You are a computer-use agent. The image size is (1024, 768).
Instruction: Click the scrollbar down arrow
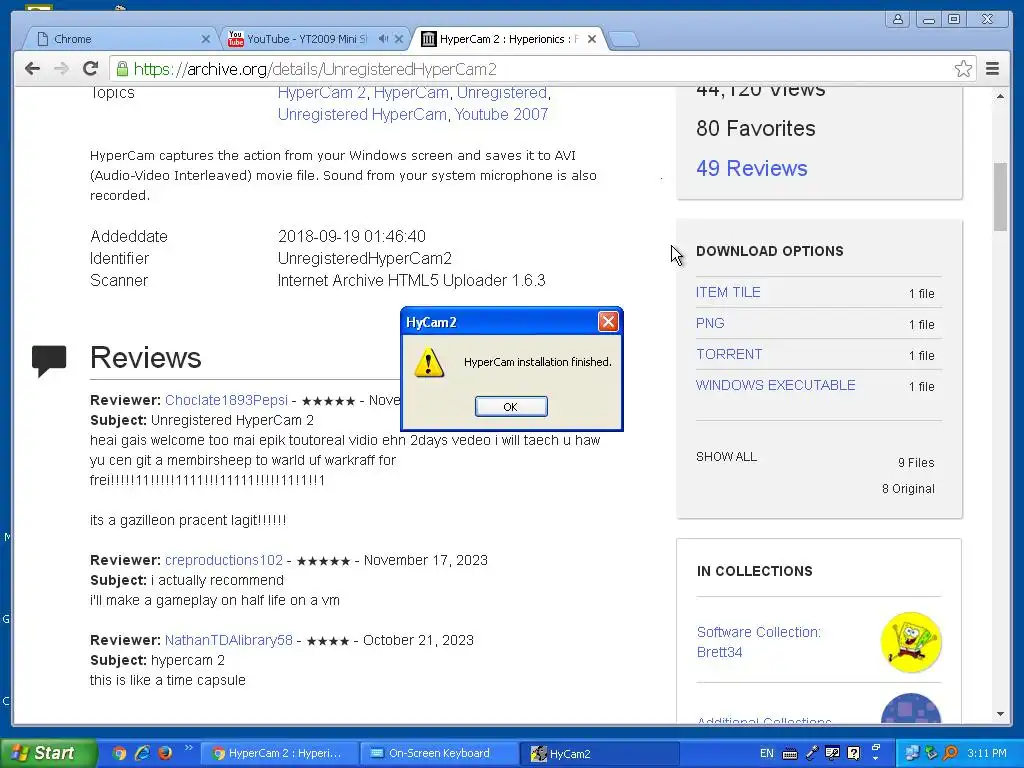[1000, 714]
